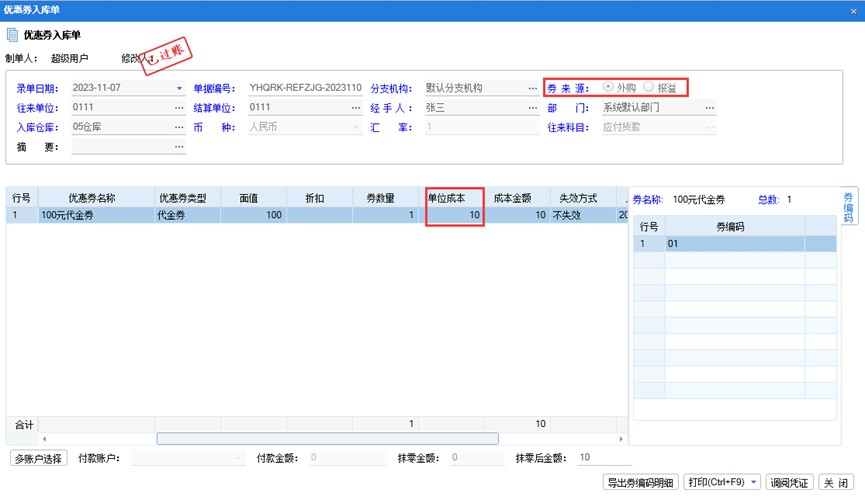The width and height of the screenshot is (865, 500).
Task: Select coupon code row 01
Action: point(735,243)
